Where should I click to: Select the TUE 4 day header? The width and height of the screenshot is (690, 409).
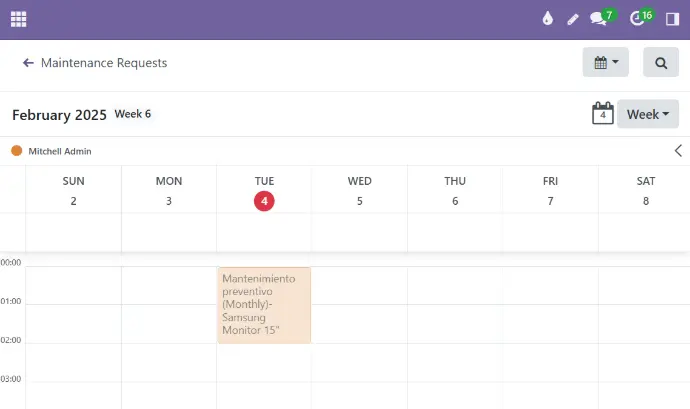(264, 191)
